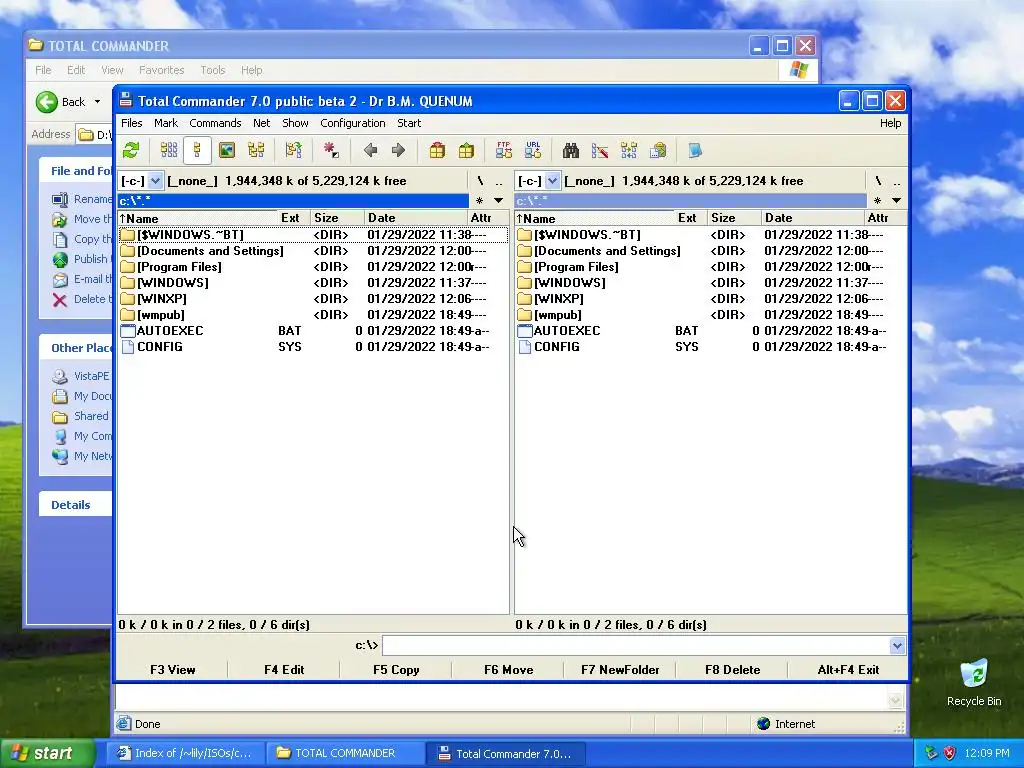Click the F4 Edit button
The height and width of the screenshot is (768, 1024).
click(284, 669)
